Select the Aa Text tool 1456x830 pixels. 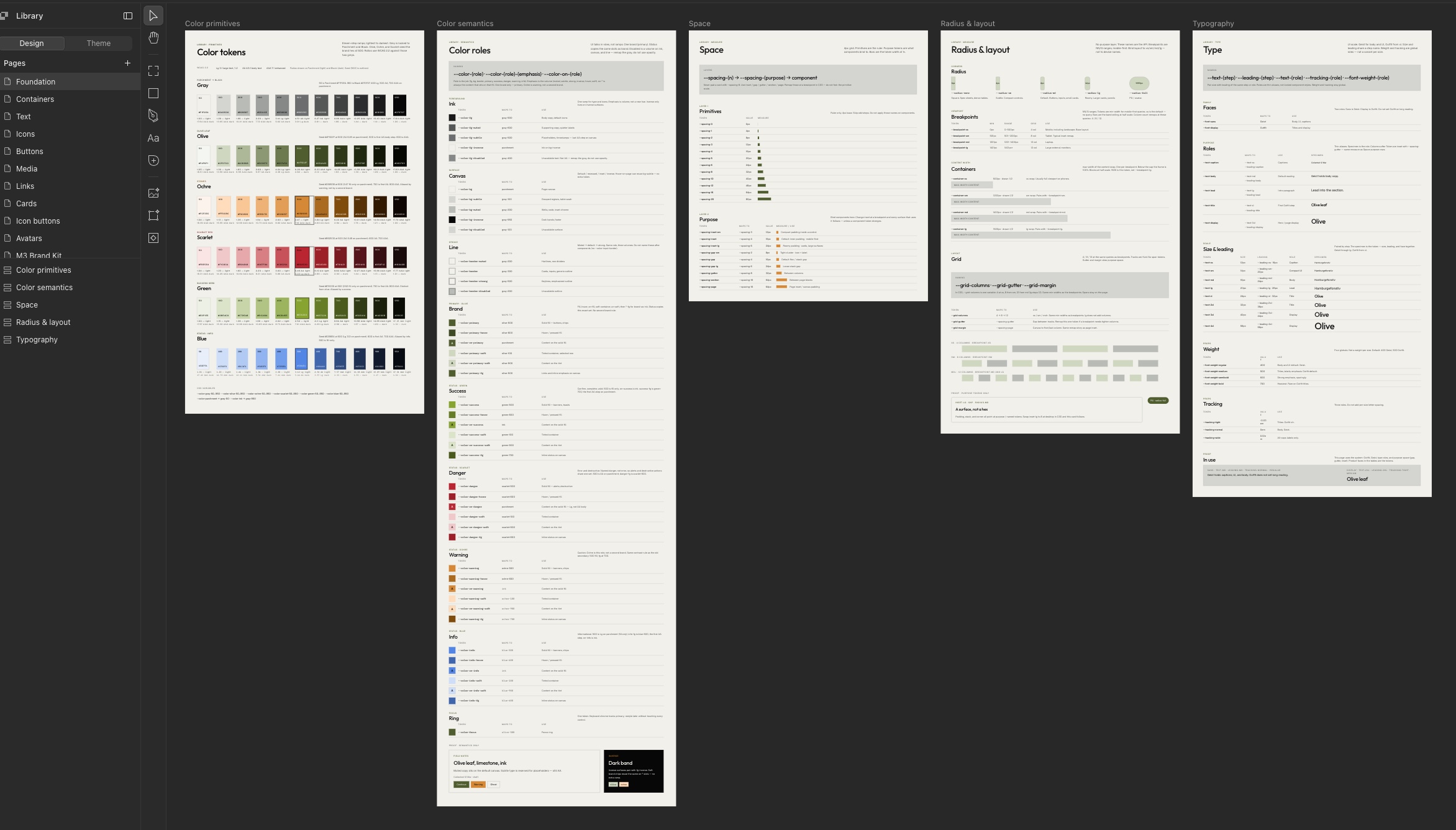tap(153, 138)
